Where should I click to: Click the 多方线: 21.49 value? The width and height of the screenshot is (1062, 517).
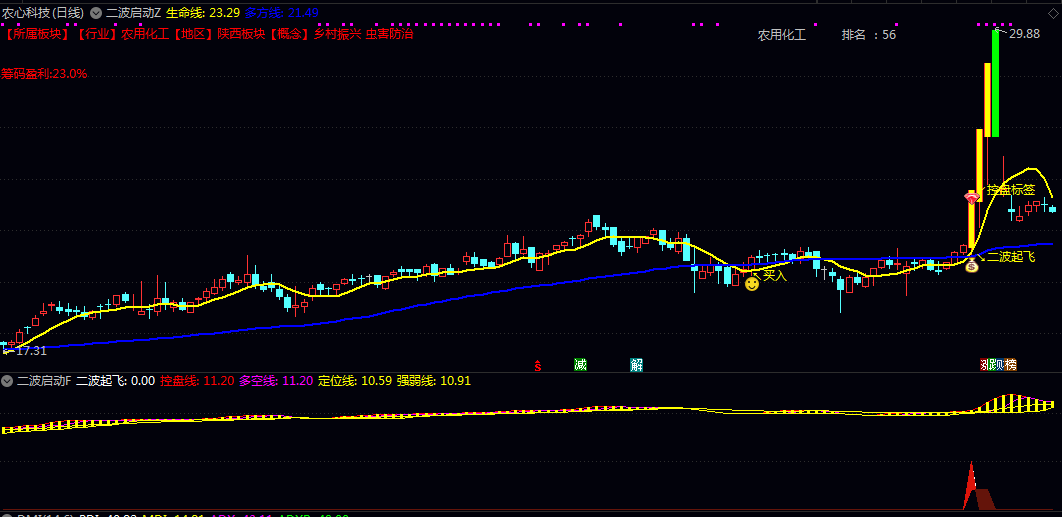click(x=282, y=13)
